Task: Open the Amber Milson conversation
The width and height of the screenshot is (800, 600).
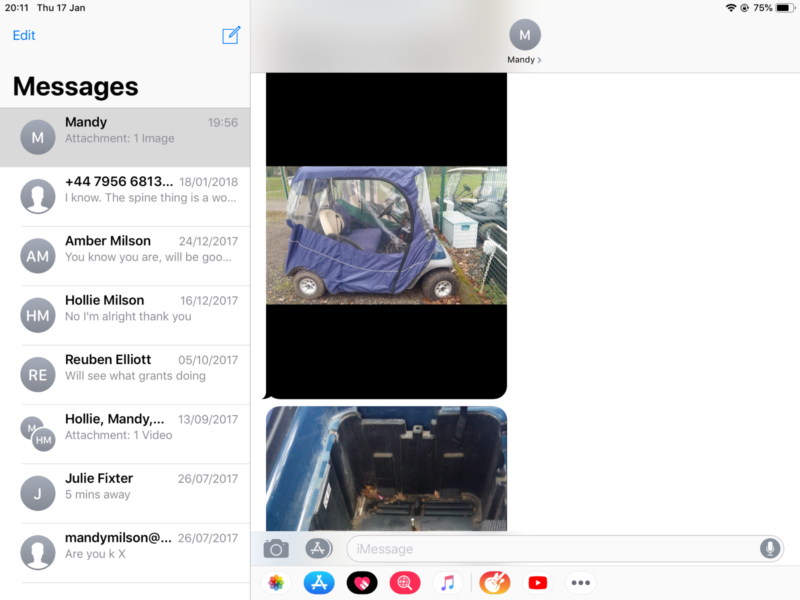Action: pyautogui.click(x=125, y=256)
